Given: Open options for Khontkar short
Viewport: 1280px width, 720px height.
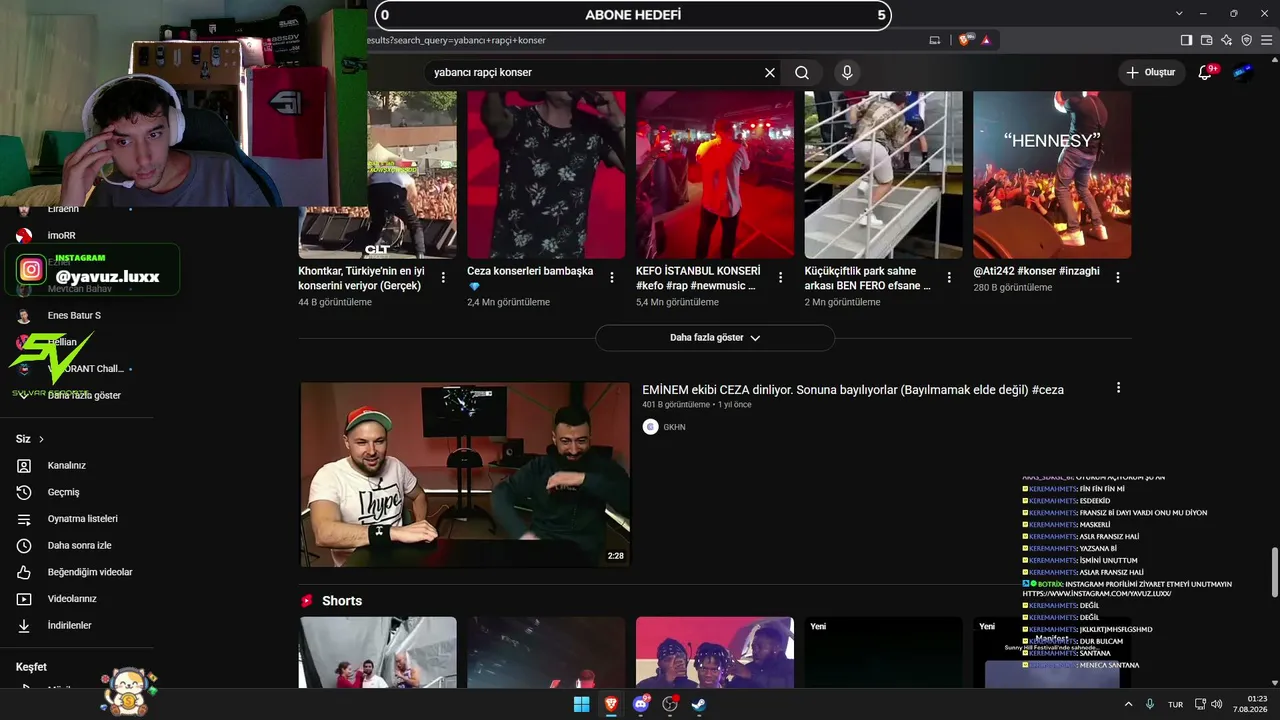Looking at the screenshot, I should point(443,277).
